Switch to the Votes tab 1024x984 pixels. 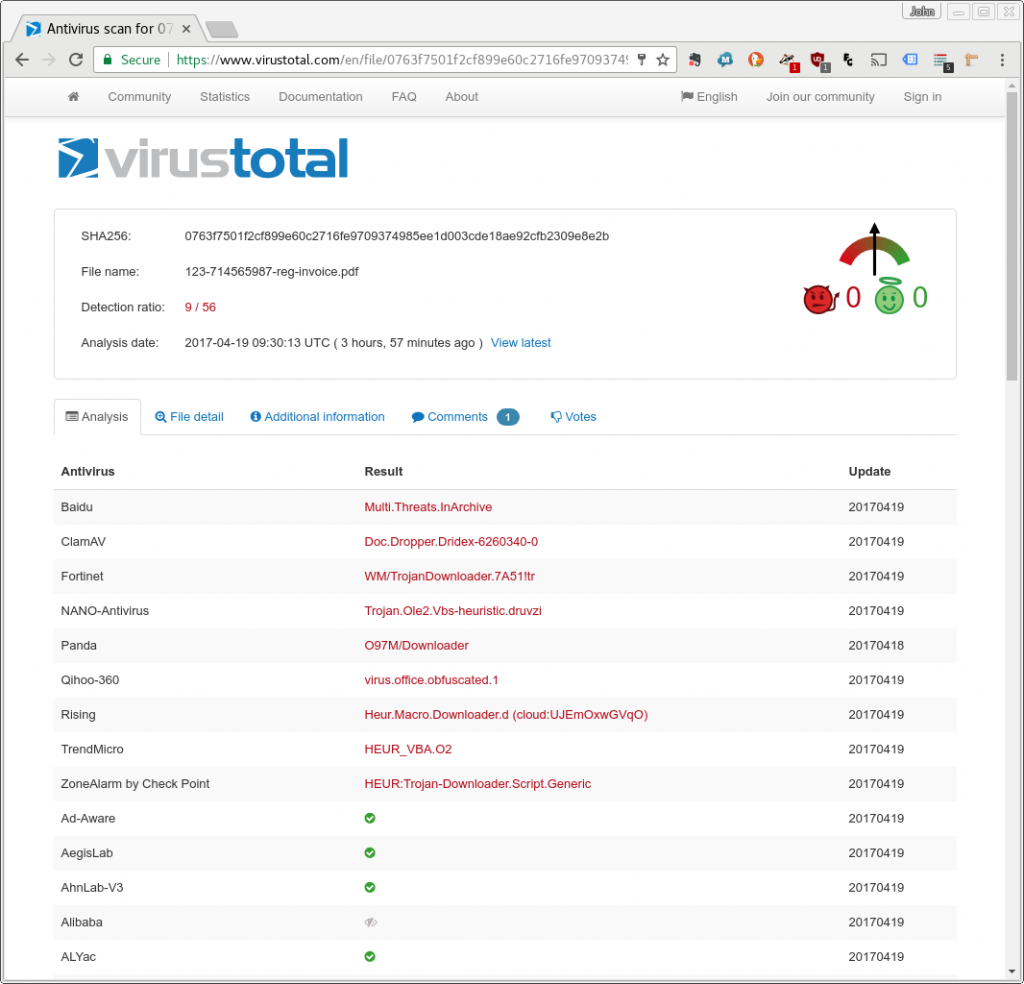click(573, 417)
